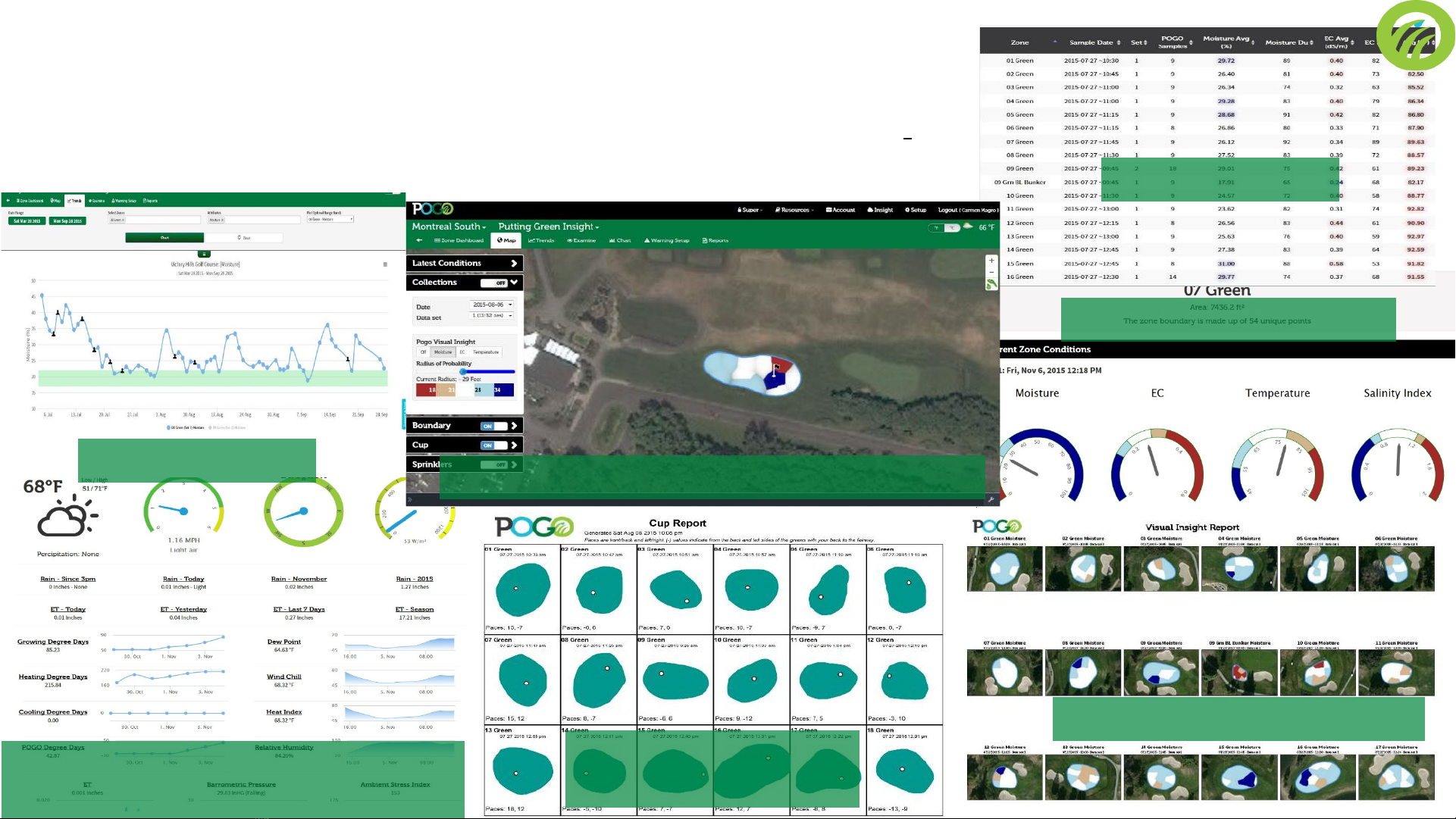Sort the table by Sample Date
The height and width of the screenshot is (819, 1456).
[1095, 42]
